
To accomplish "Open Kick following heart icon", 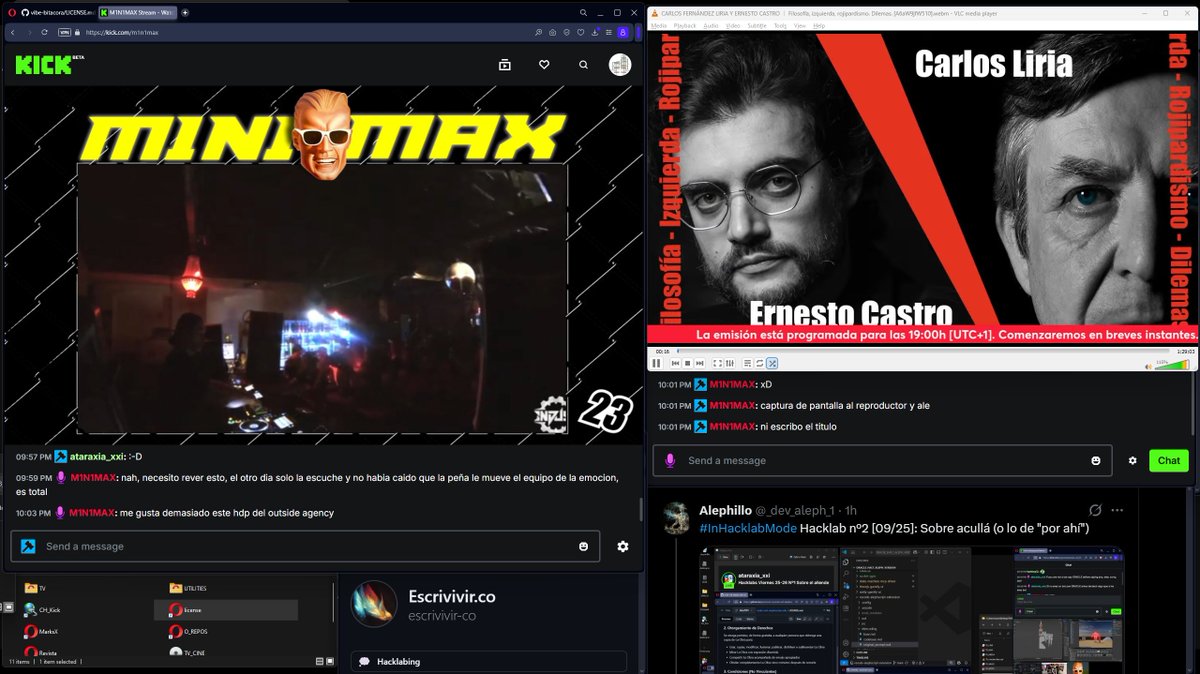I will pos(544,65).
